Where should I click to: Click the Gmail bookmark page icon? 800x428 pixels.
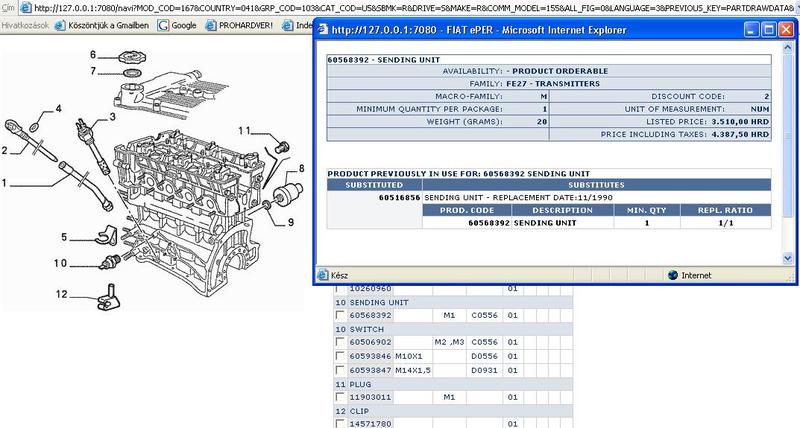point(60,25)
